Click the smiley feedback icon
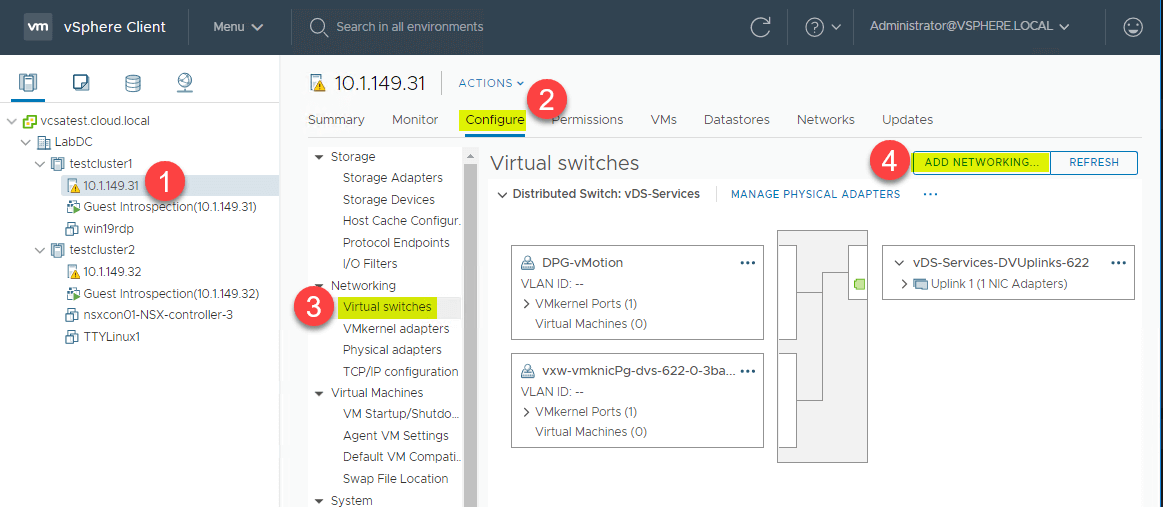Viewport: 1163px width, 507px height. click(x=1133, y=27)
